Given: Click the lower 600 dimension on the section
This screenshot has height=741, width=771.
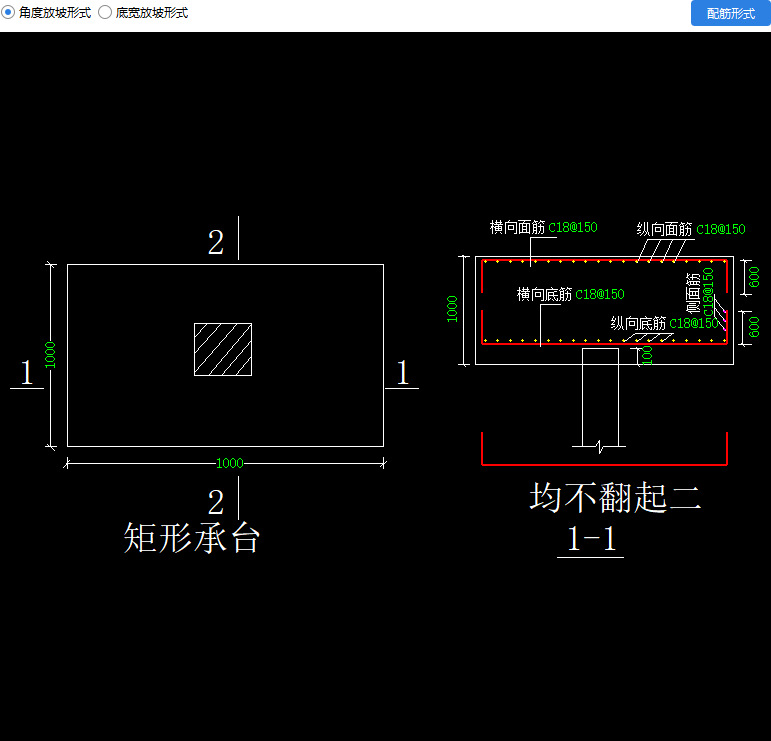Looking at the screenshot, I should tap(754, 327).
